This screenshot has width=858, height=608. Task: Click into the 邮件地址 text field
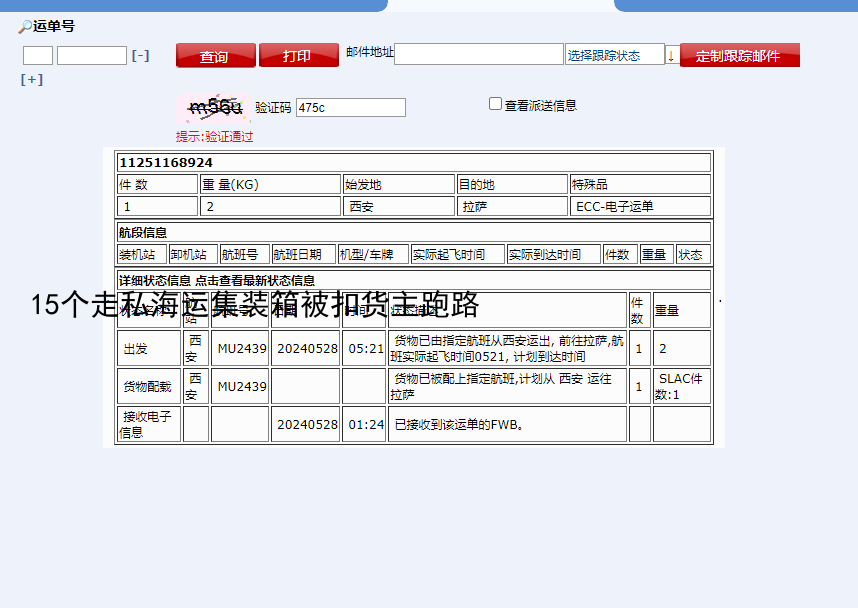coord(479,54)
